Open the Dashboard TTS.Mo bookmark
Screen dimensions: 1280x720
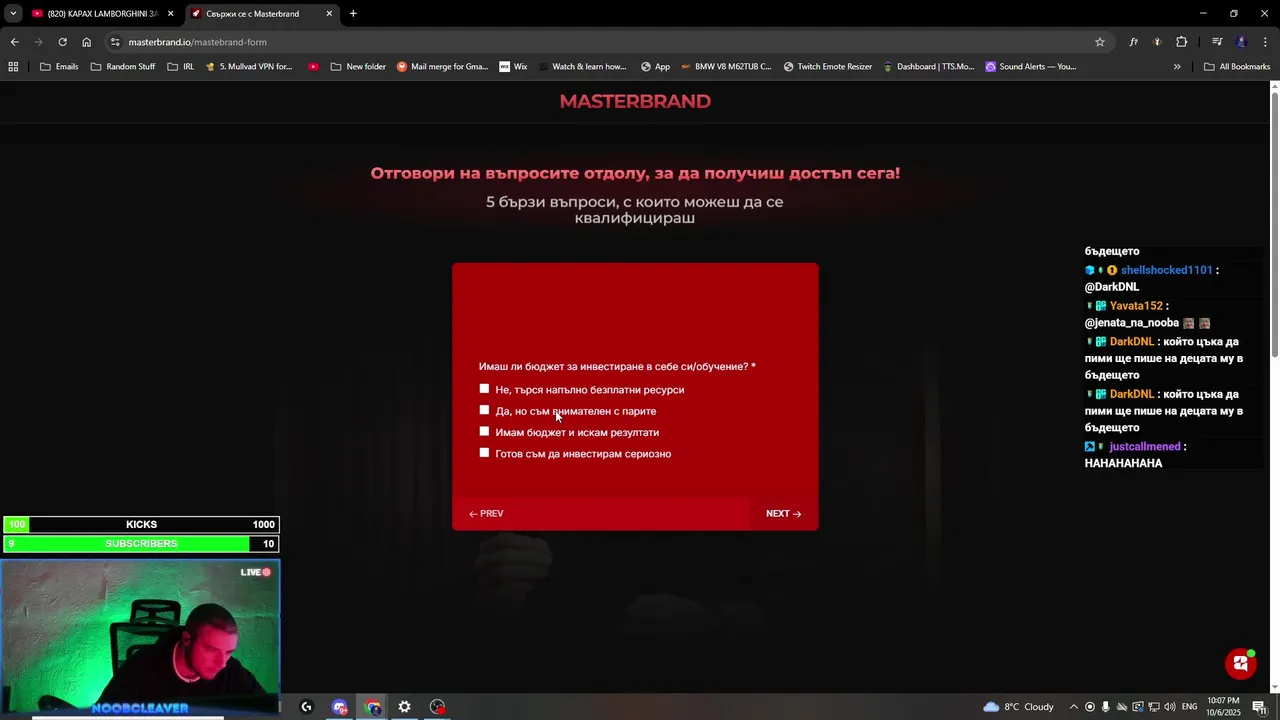pos(927,67)
